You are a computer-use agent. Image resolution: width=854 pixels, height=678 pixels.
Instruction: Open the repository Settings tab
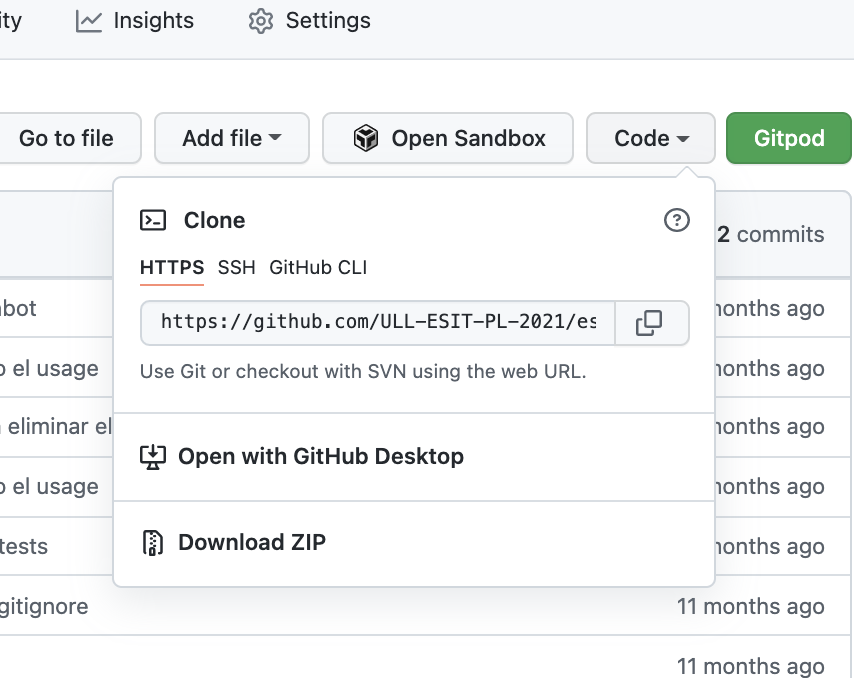tap(309, 21)
